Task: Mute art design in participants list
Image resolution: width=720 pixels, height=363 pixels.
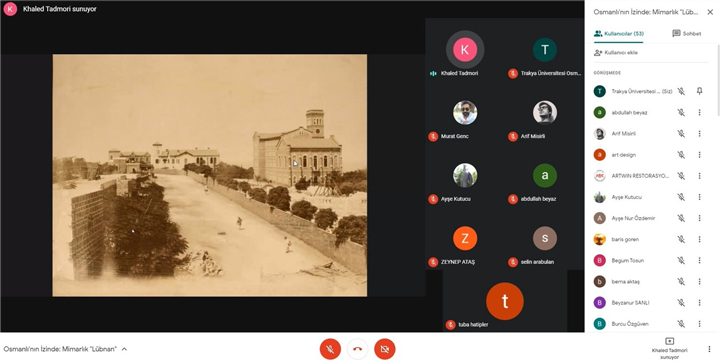Action: click(681, 155)
